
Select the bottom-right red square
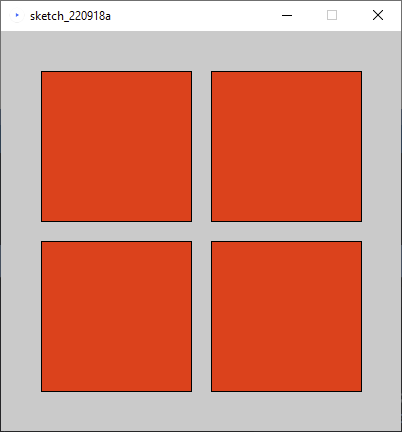coord(286,316)
